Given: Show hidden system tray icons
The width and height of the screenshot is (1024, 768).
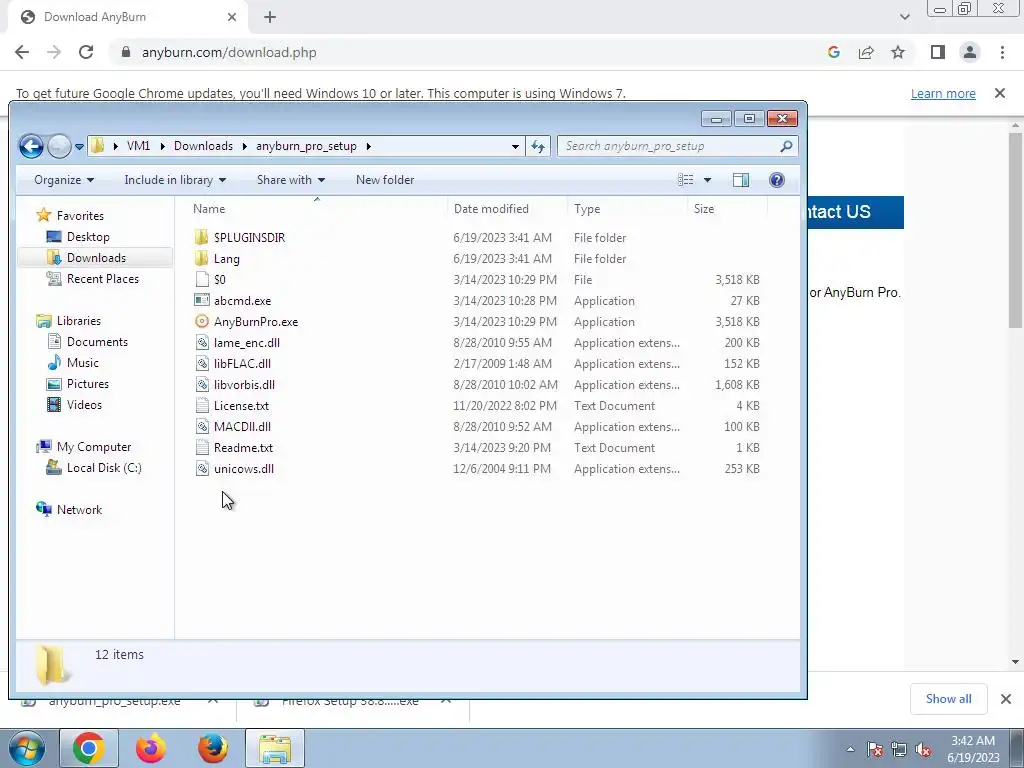Looking at the screenshot, I should click(850, 749).
